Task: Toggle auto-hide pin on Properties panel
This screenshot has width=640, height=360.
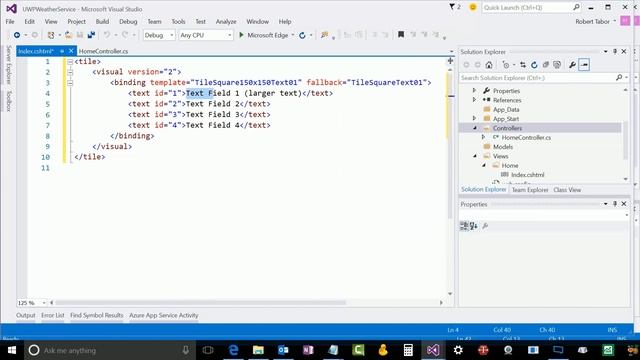Action: pyautogui.click(x=615, y=204)
